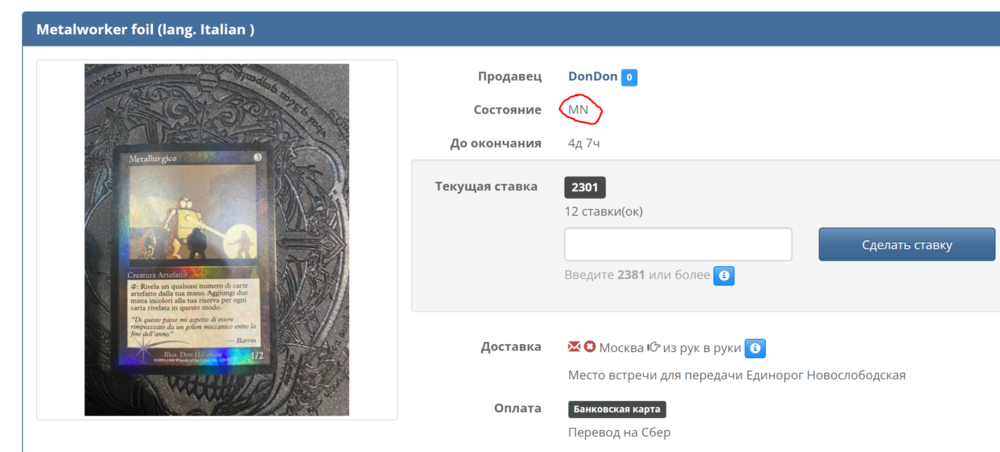
Task: Click the hand-to-hand pointing icon
Action: [653, 347]
